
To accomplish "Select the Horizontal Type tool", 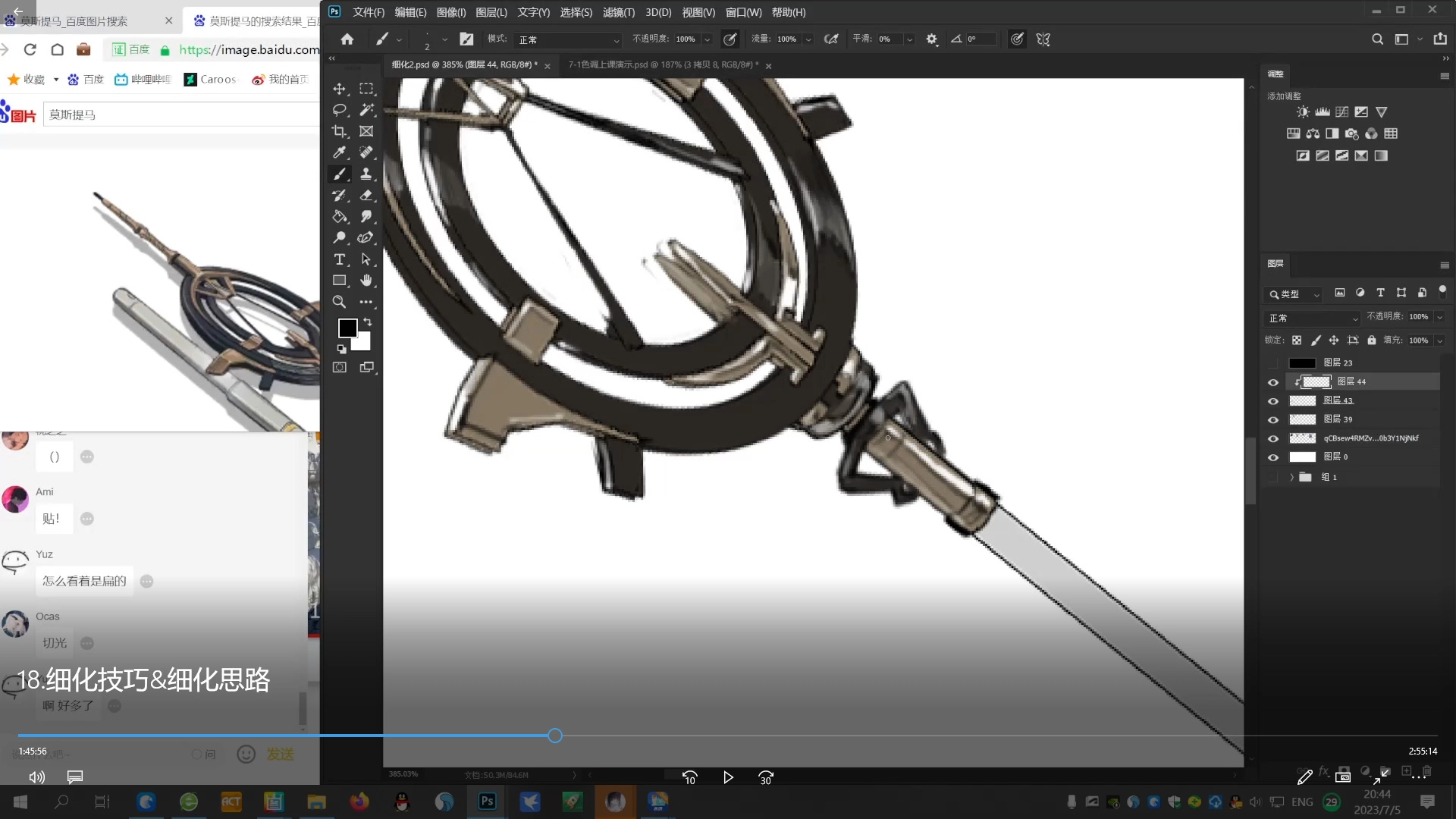I will 339,259.
